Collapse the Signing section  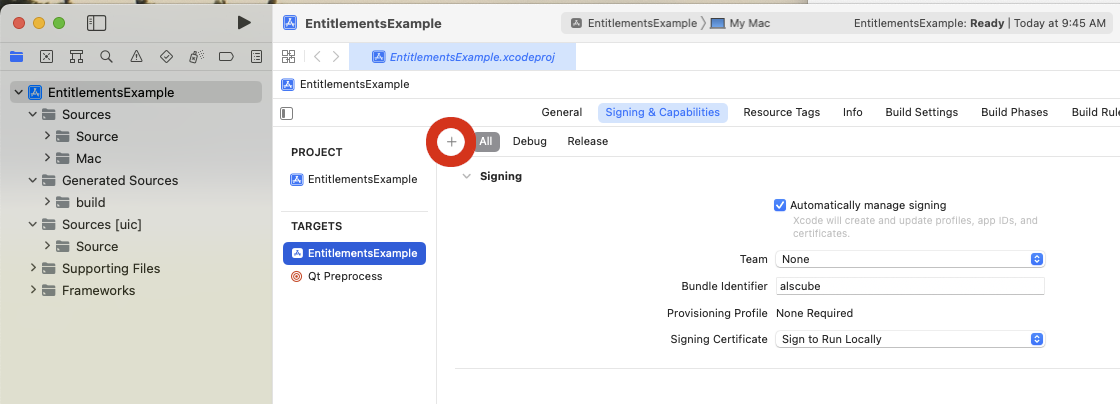(x=466, y=176)
